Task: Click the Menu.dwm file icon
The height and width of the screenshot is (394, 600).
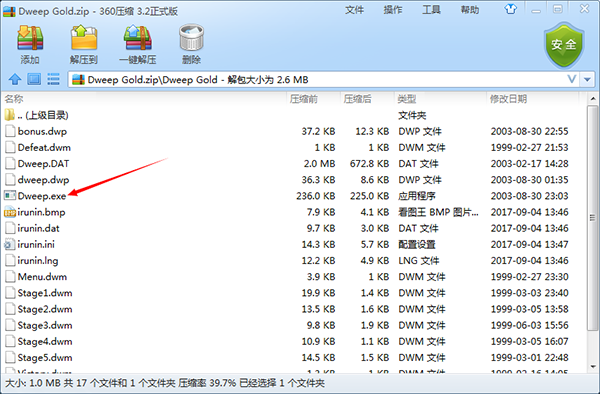Action: click(x=10, y=277)
